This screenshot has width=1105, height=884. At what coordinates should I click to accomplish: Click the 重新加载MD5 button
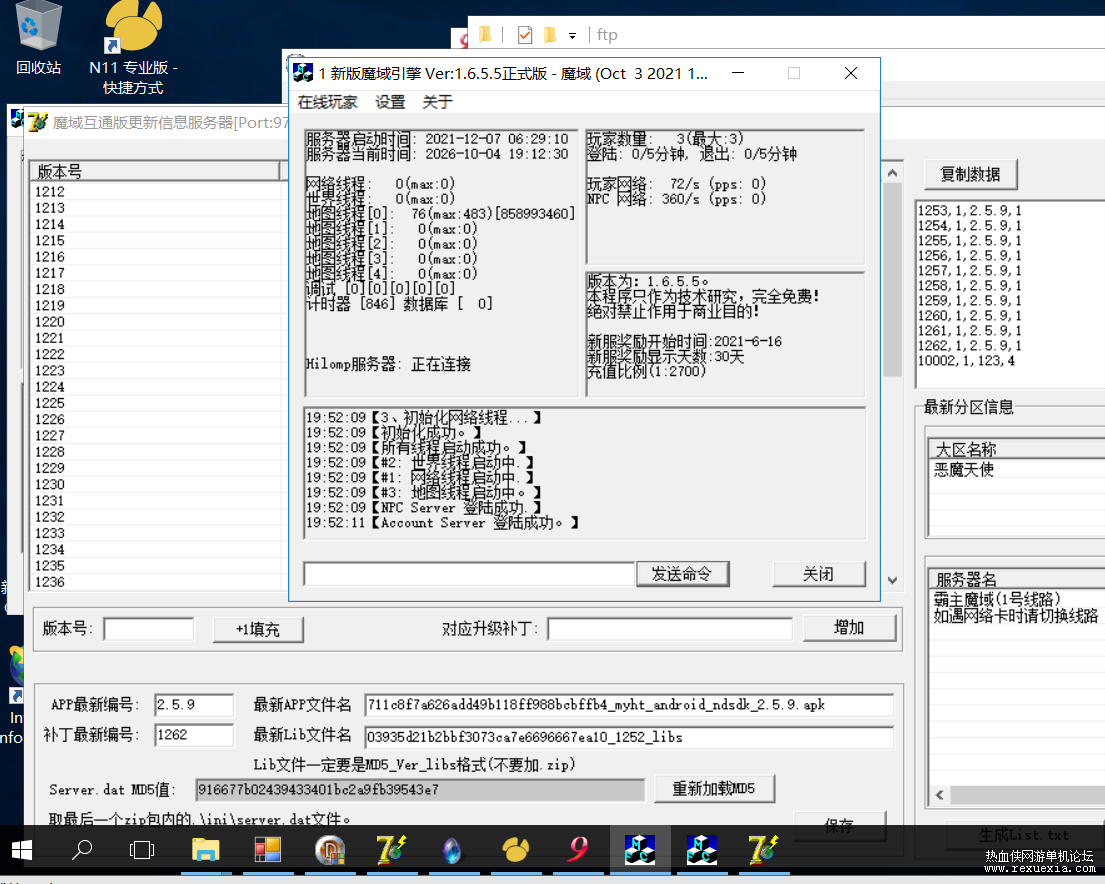715,788
